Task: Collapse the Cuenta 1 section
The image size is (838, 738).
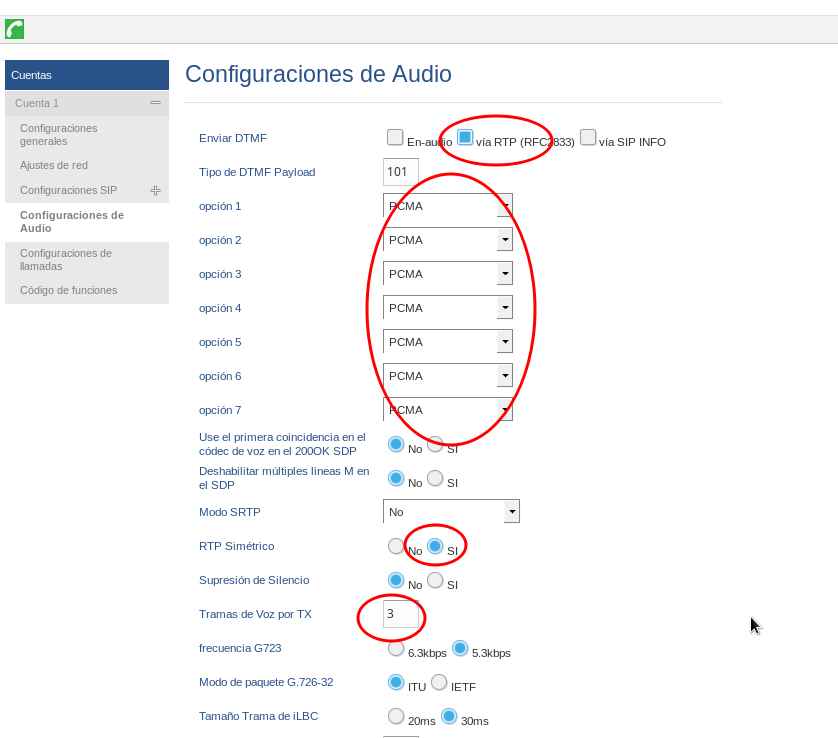Action: 155,103
